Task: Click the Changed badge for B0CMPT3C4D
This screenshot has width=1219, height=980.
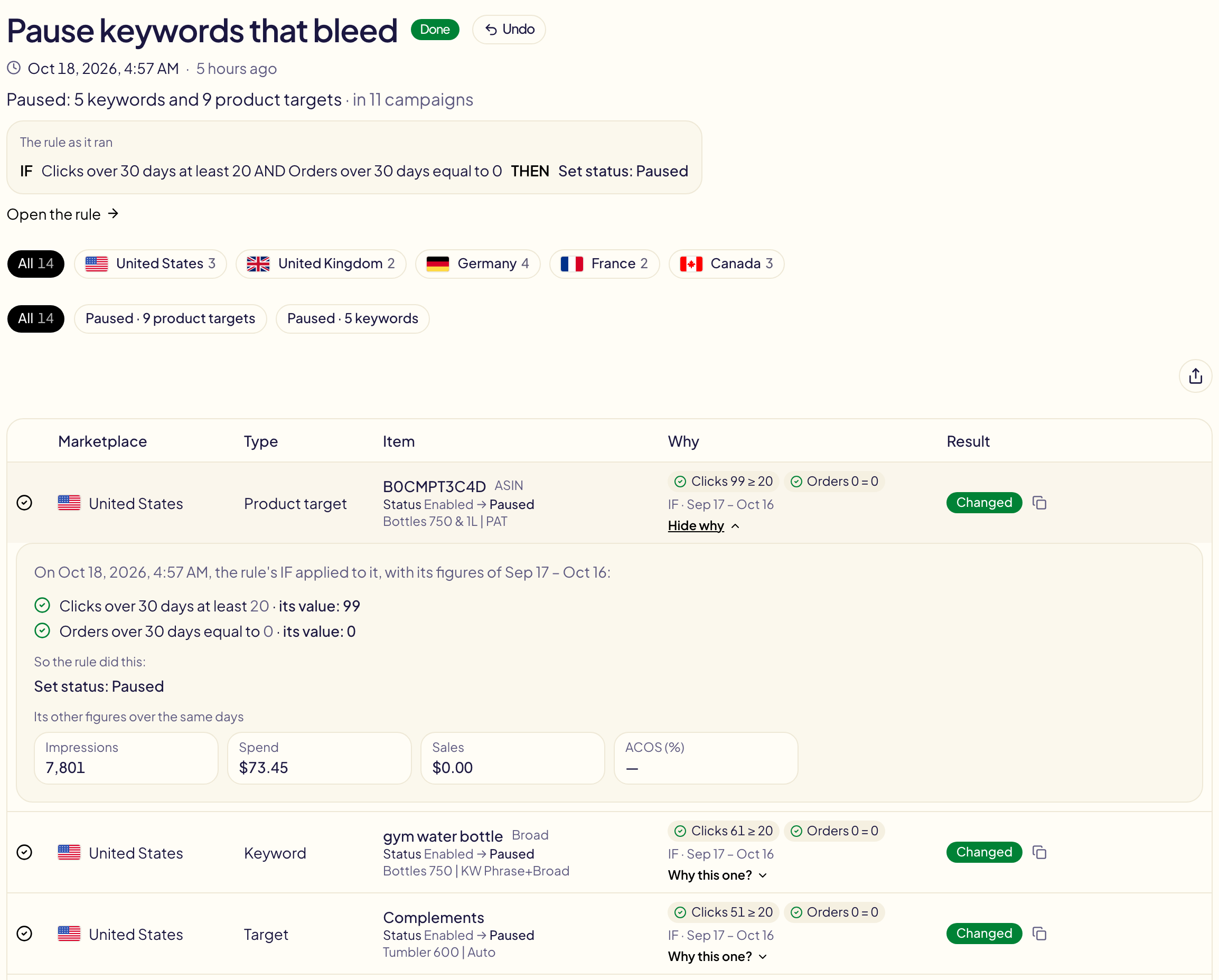Action: pos(984,503)
